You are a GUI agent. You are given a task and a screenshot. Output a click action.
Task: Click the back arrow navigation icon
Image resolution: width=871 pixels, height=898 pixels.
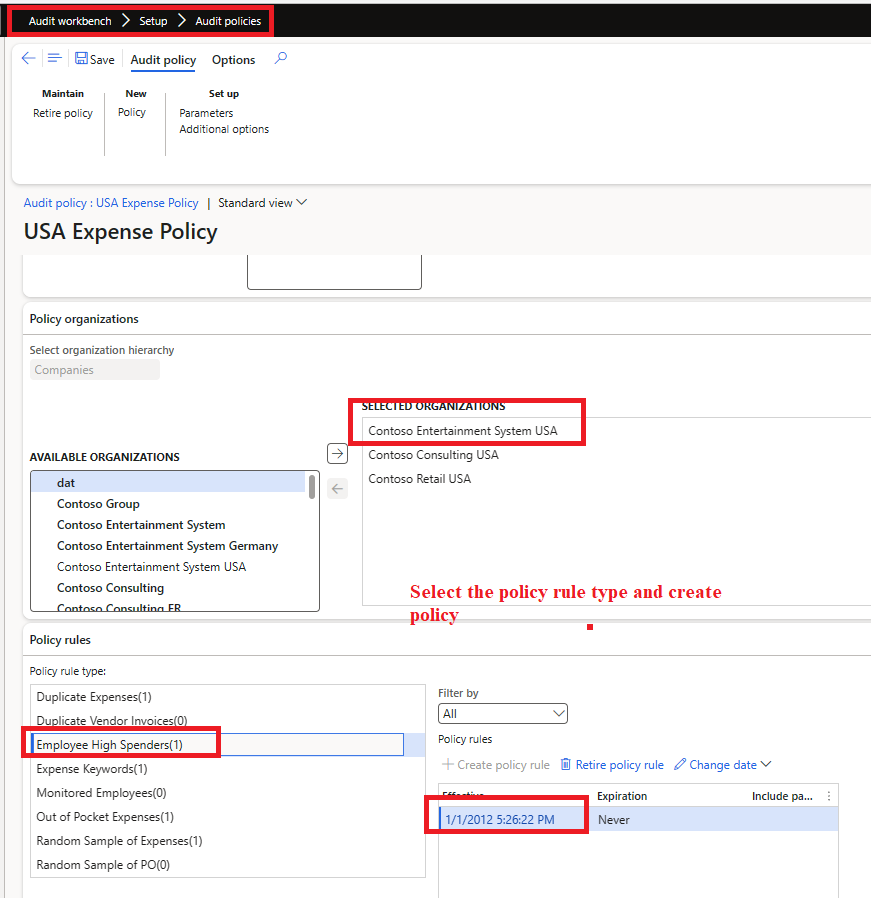pyautogui.click(x=28, y=58)
